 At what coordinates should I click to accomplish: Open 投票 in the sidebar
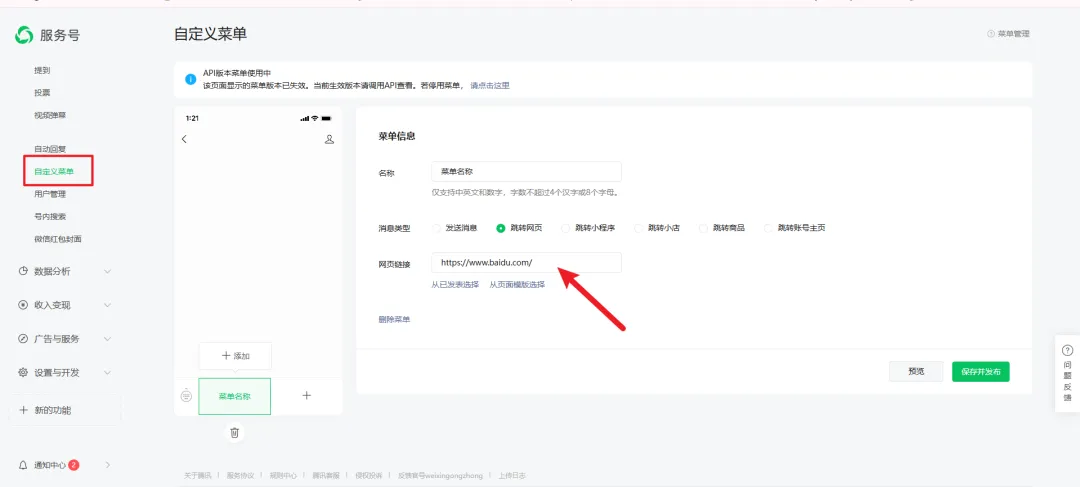[x=42, y=92]
